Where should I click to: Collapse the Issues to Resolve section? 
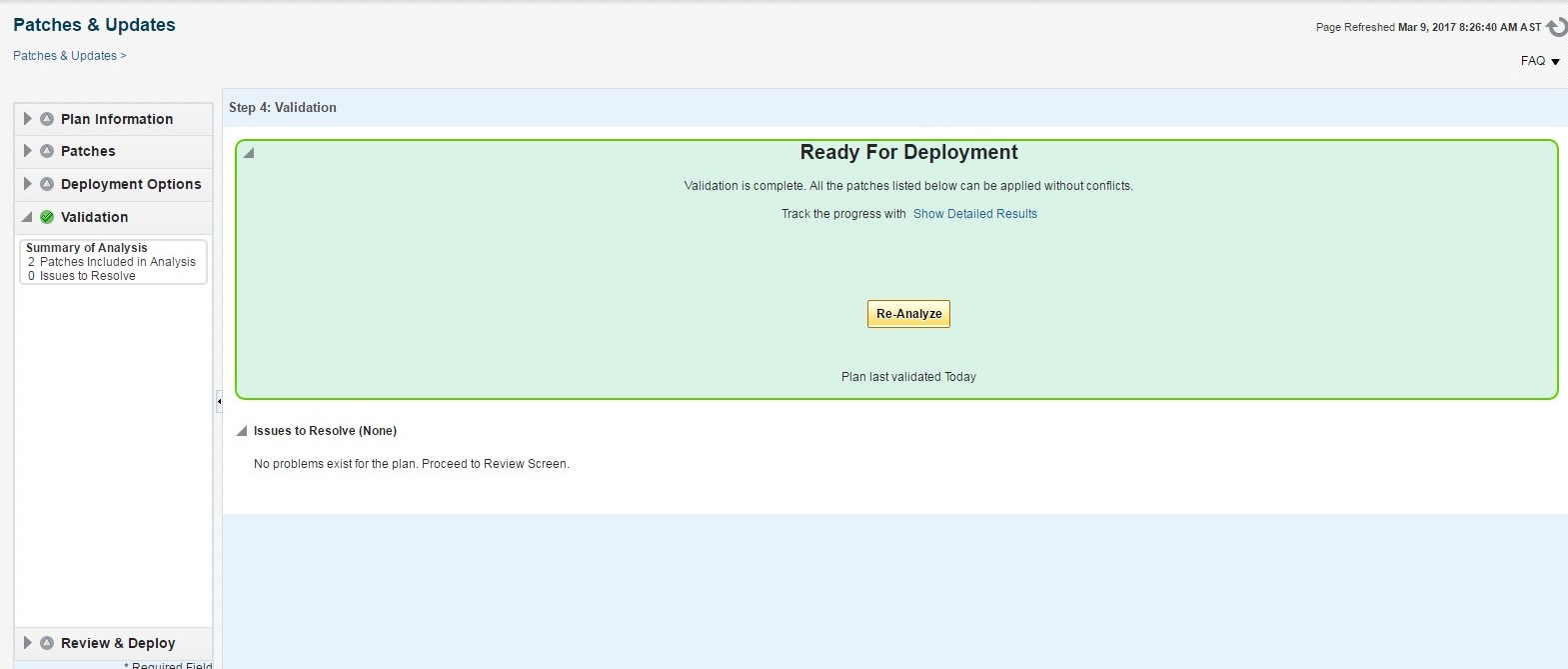(x=242, y=431)
